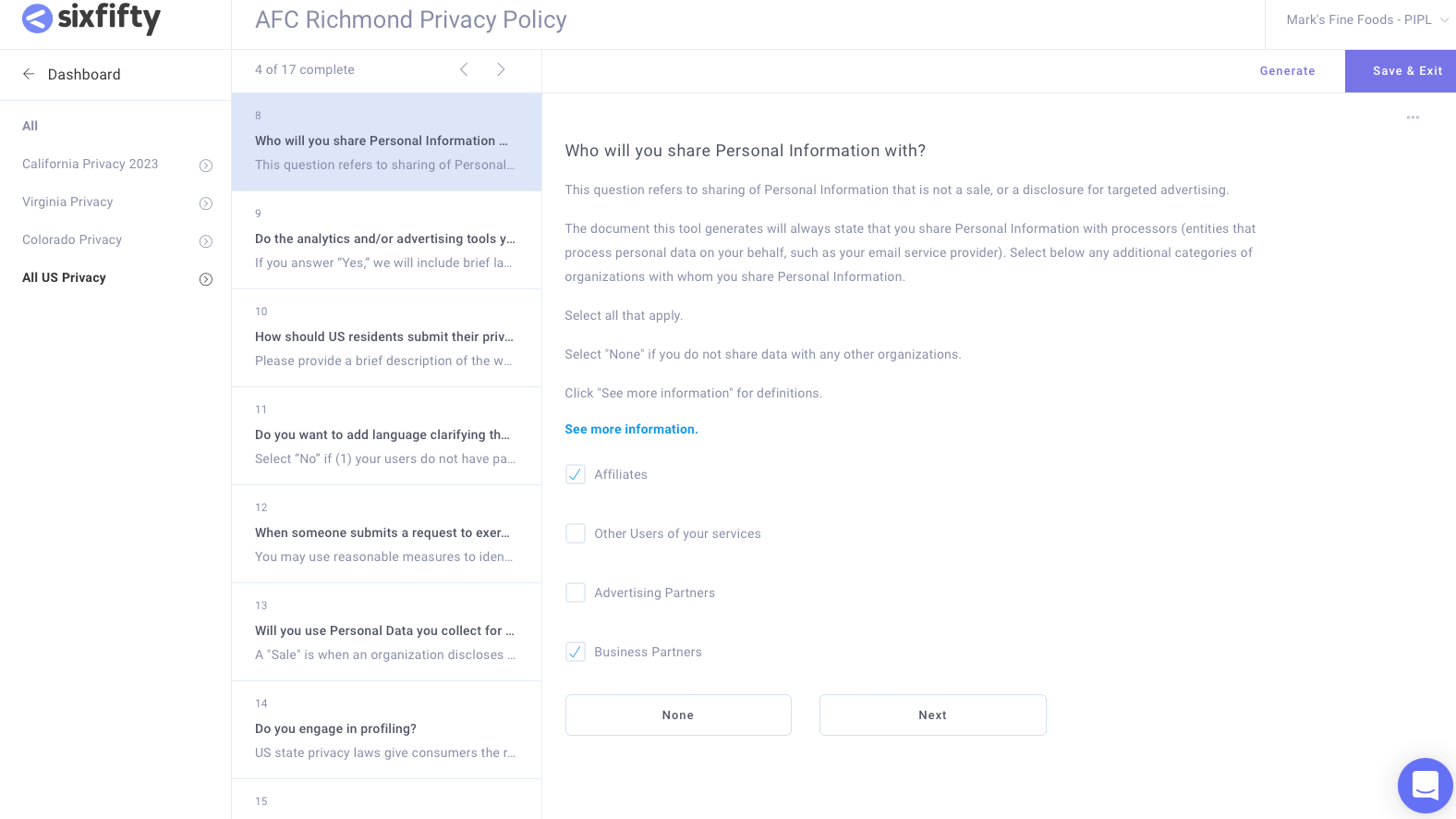Go to previous question arrow
Viewport: 1456px width, 819px height.
click(x=464, y=69)
